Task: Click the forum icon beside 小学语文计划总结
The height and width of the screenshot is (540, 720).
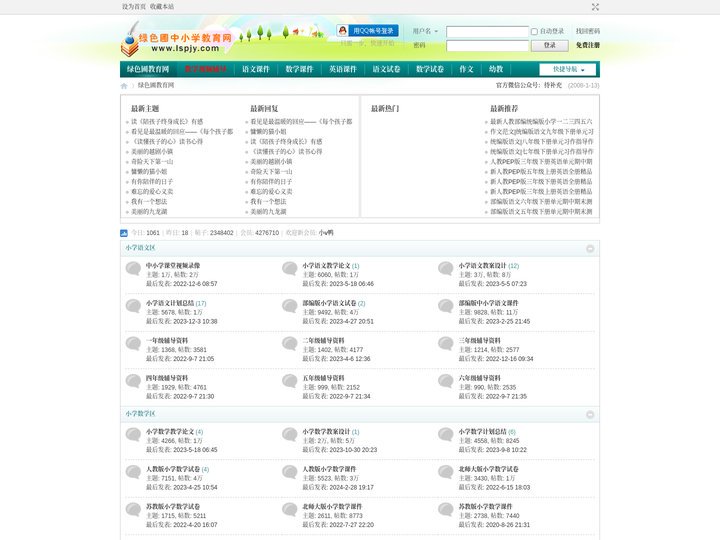Action: (x=133, y=306)
